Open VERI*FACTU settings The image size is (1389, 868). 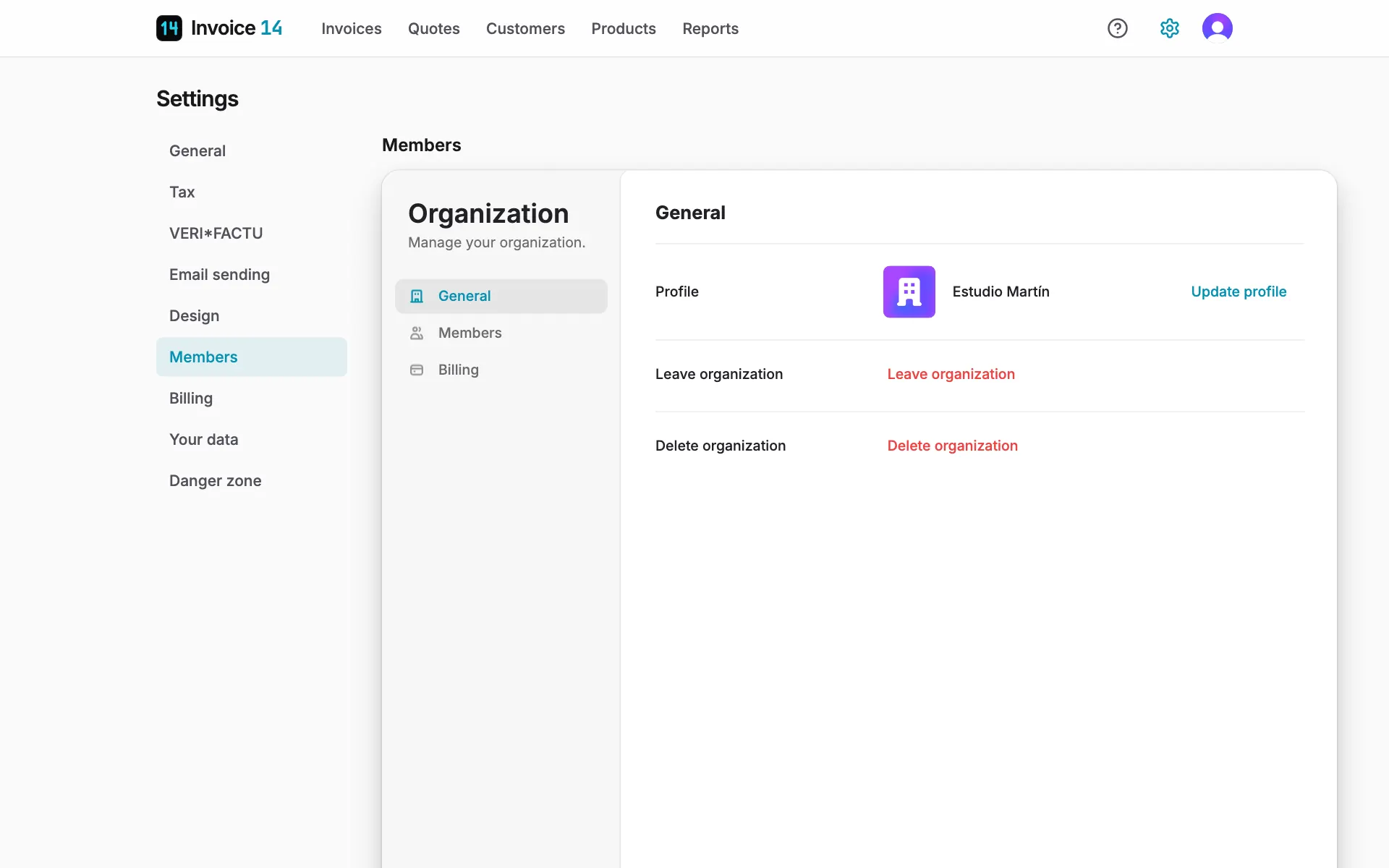[x=252, y=233]
